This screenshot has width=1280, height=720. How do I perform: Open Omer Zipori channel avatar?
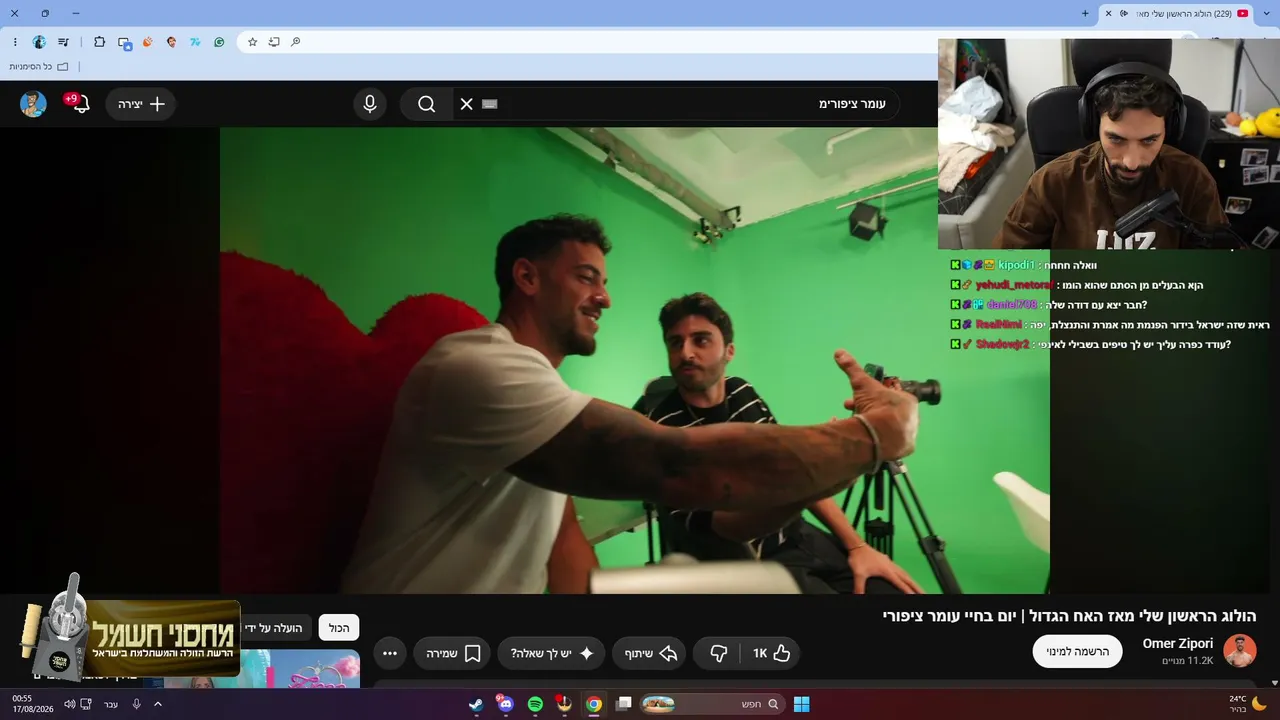pos(1240,651)
